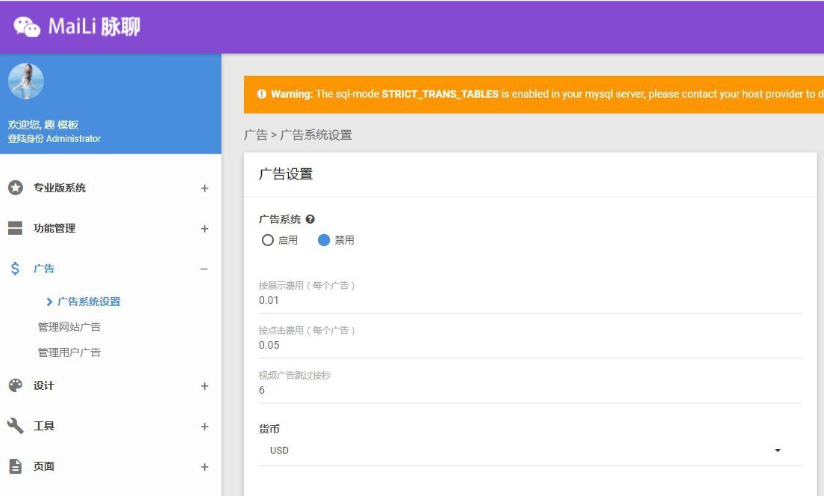Screen dimensions: 824x496
Task: Click the MaiLi chat bubble logo icon
Action: [27, 26]
